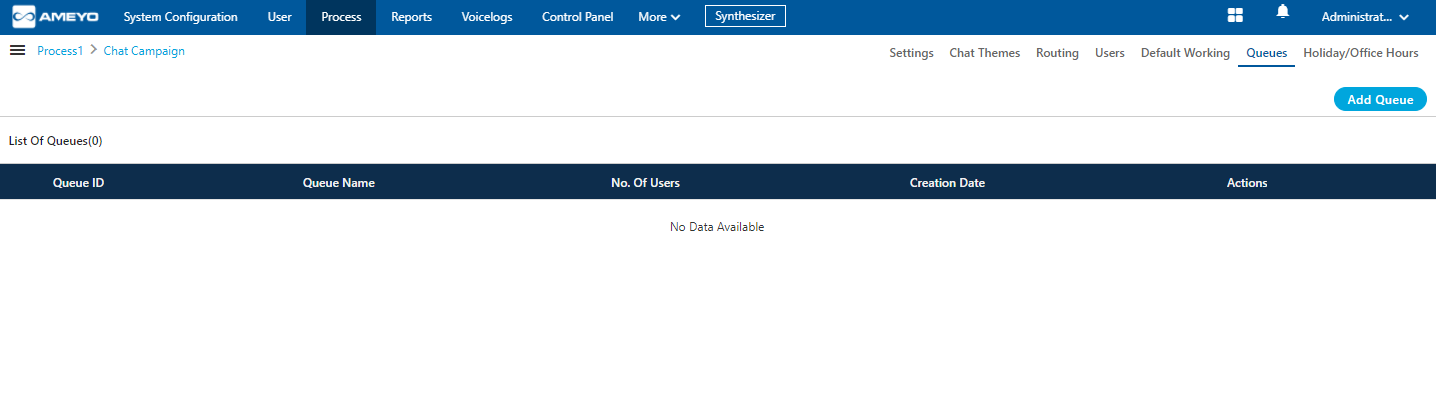Expand the More menu
This screenshot has width=1436, height=400.
(x=659, y=17)
